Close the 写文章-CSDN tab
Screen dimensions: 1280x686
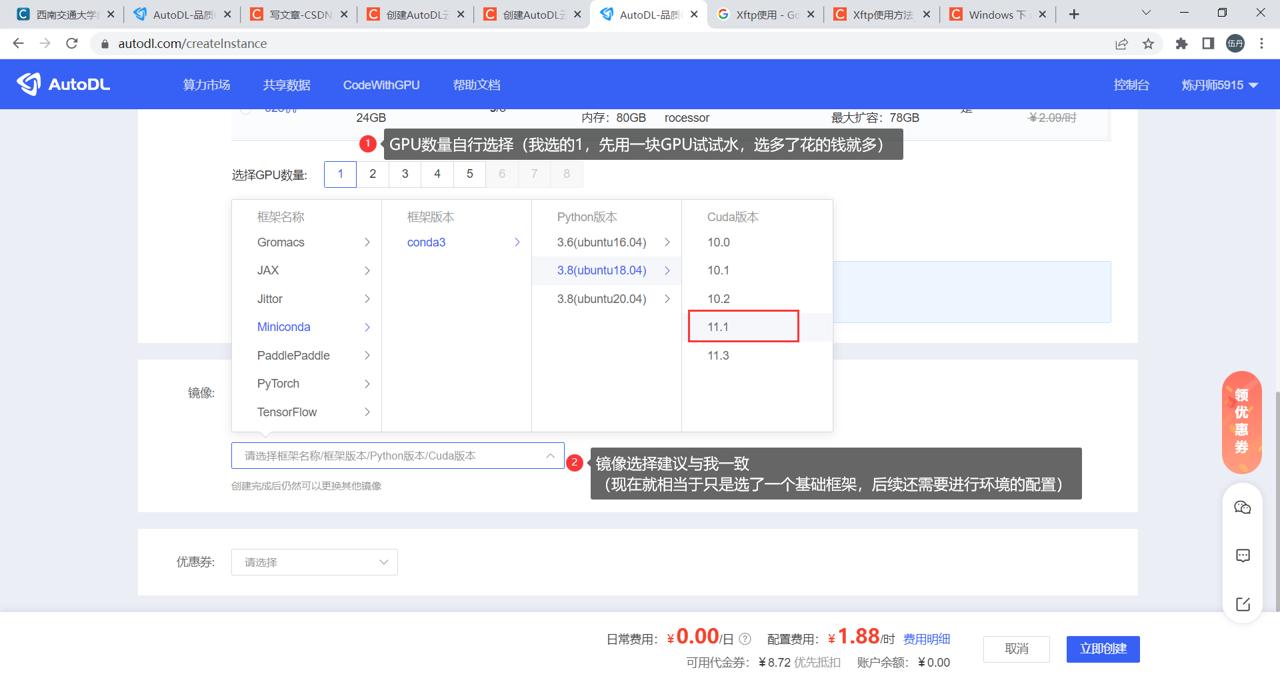coord(343,15)
